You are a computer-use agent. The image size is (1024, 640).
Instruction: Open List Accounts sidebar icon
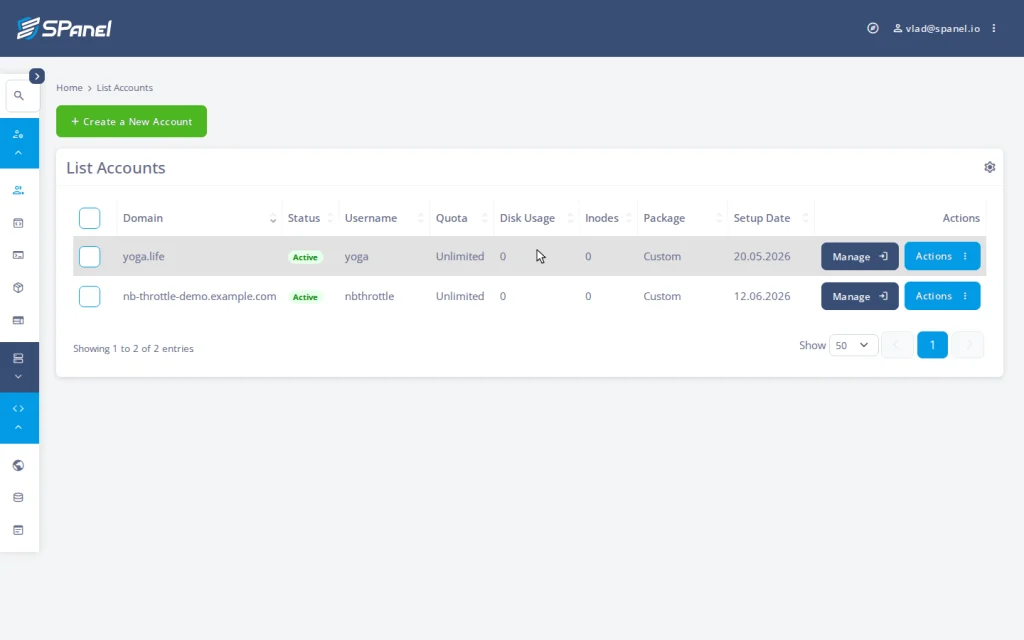pos(18,190)
